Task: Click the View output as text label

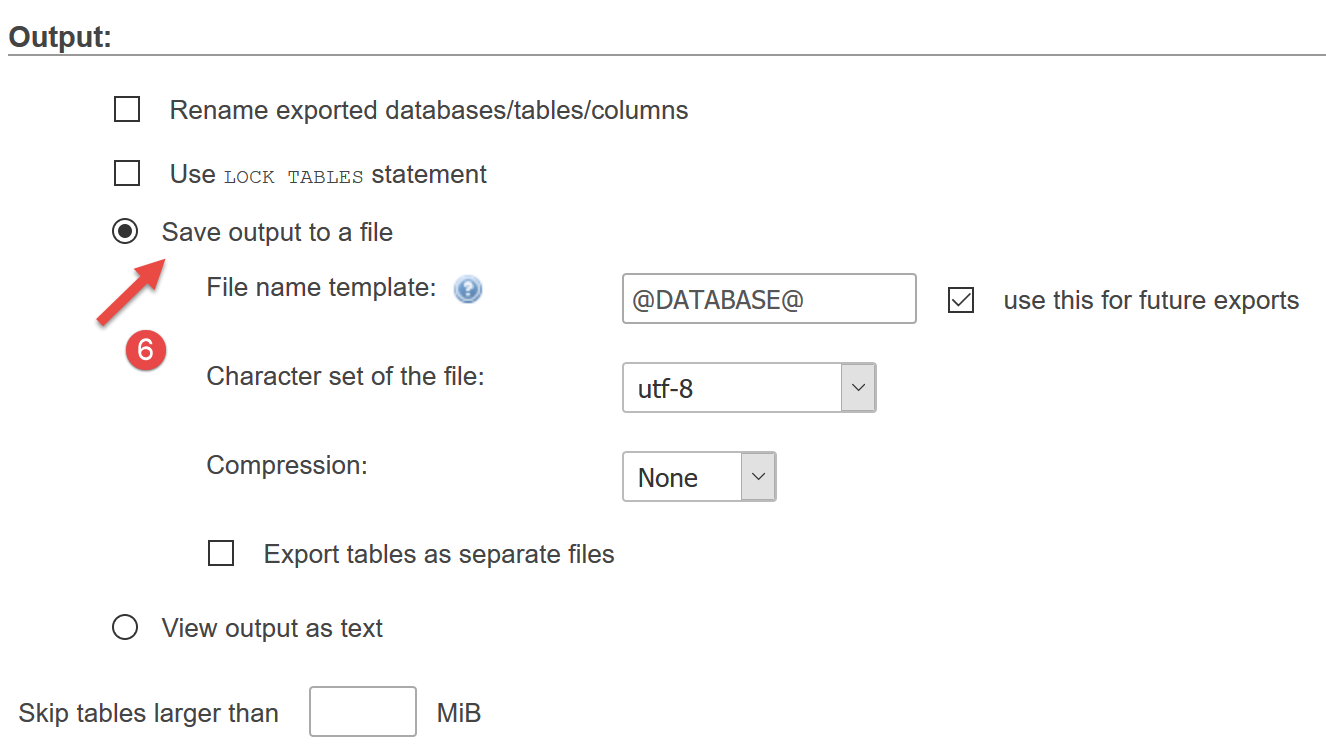Action: pos(272,628)
